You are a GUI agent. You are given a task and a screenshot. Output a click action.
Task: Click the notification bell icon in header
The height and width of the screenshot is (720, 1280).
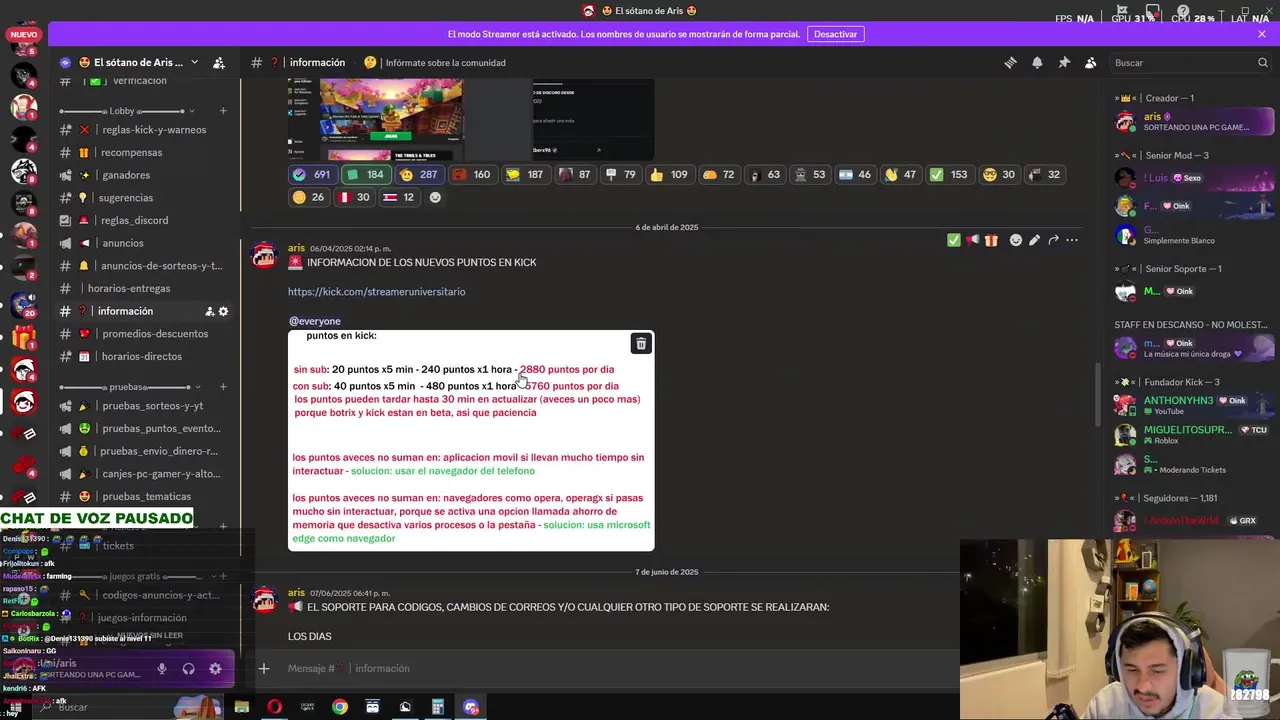(1037, 62)
